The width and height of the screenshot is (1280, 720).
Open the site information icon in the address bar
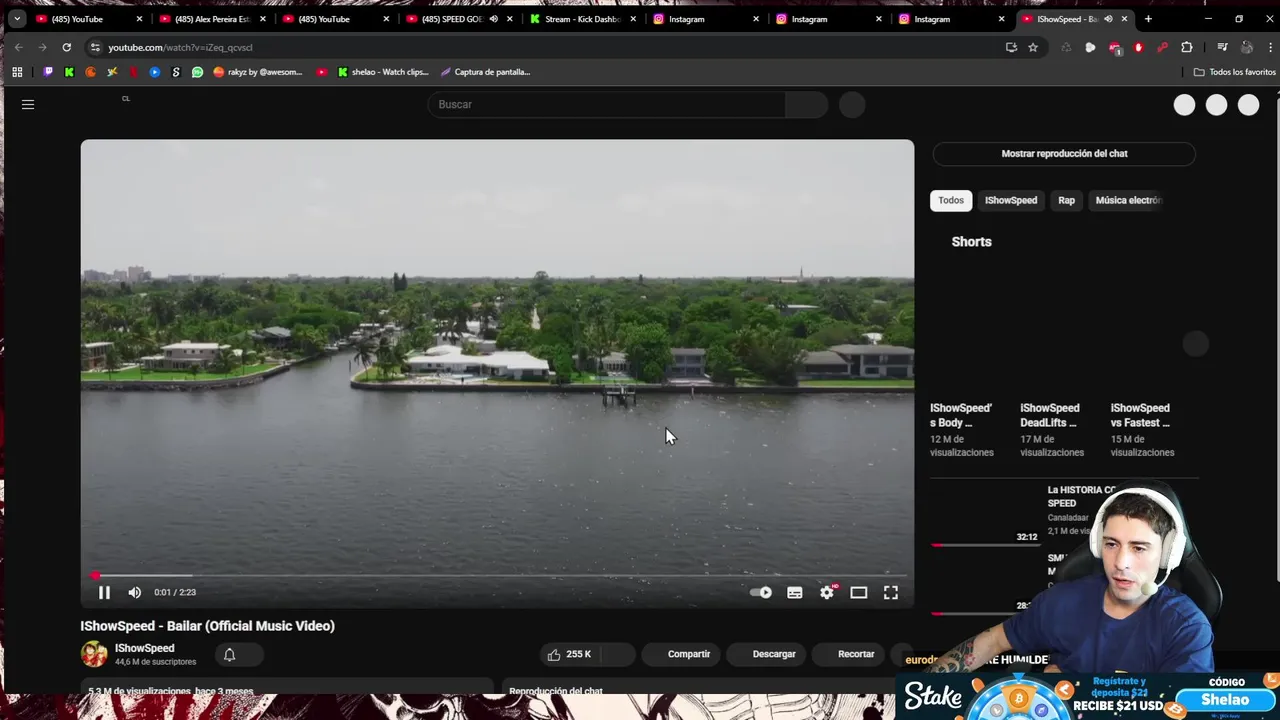coord(95,47)
